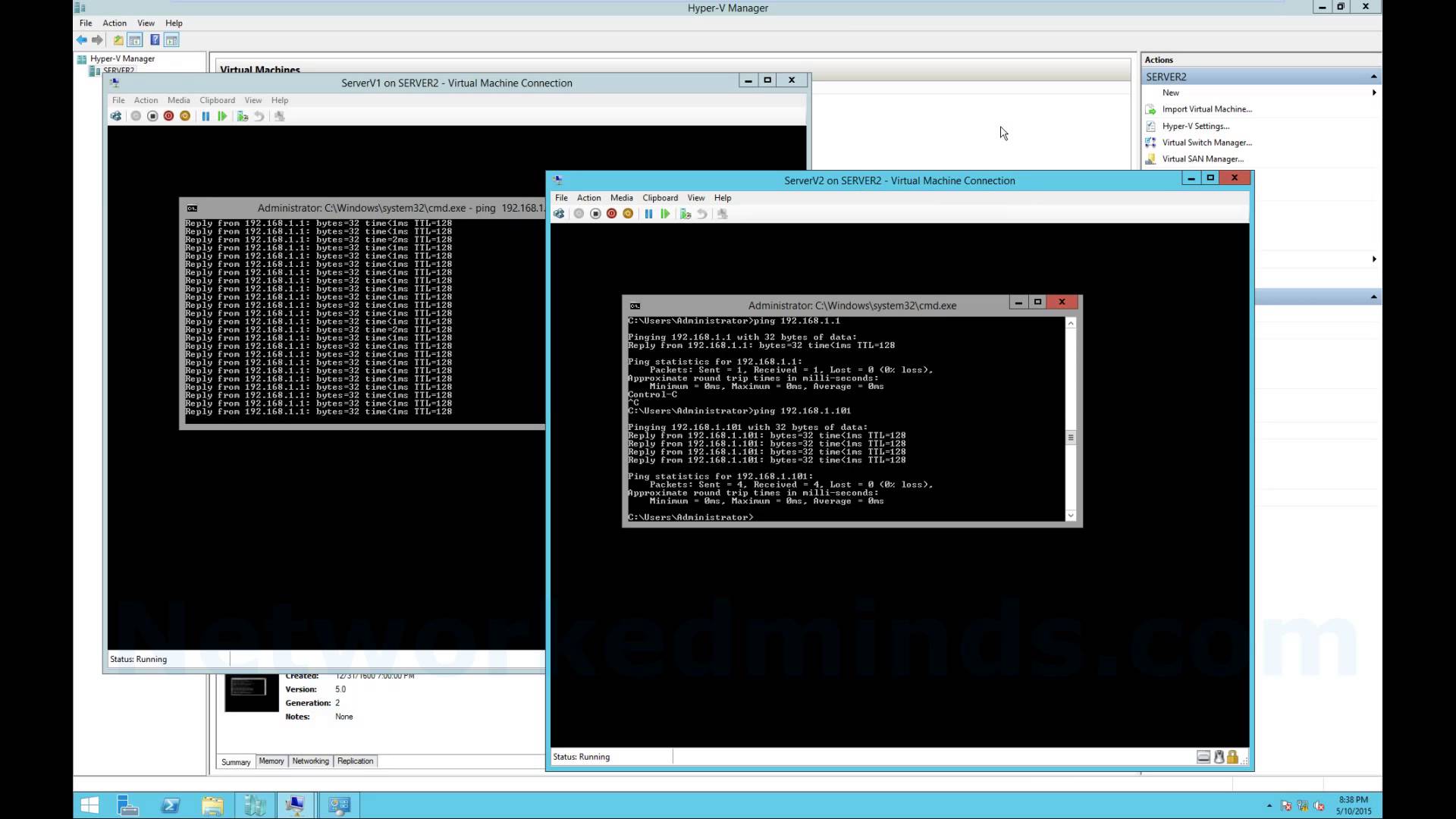The height and width of the screenshot is (819, 1456).
Task: Click scrollbar thumb in ServerV2 cmd window
Action: (1071, 438)
